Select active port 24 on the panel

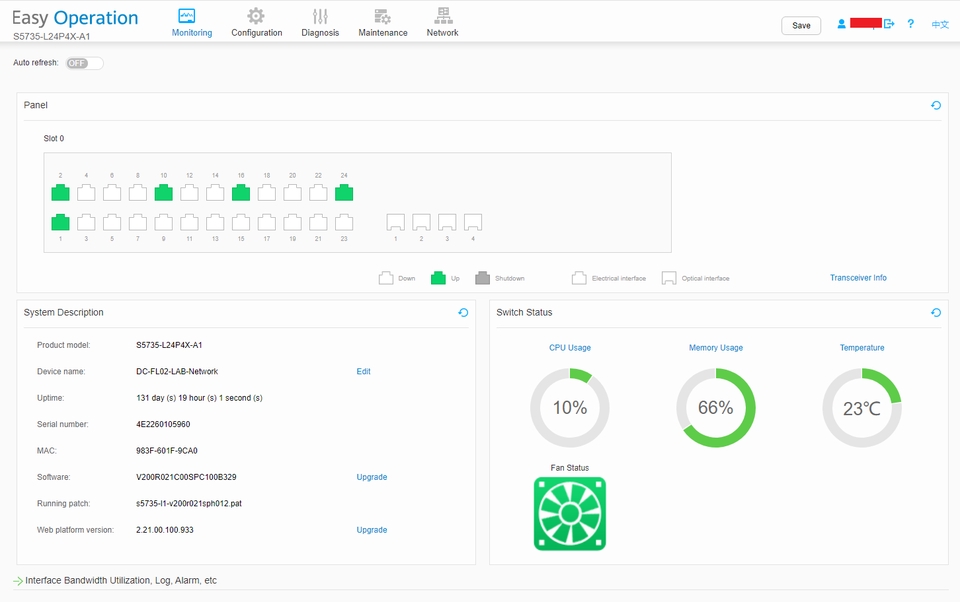point(344,192)
